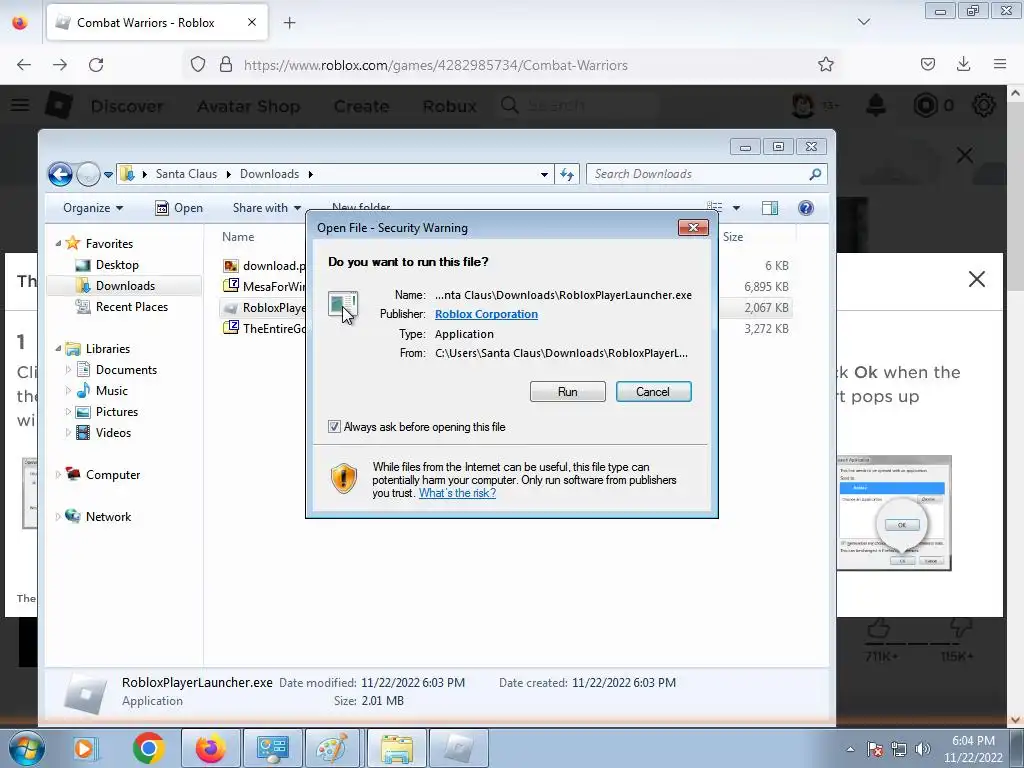Select Desktop under Favorites
The height and width of the screenshot is (768, 1024).
pos(117,264)
